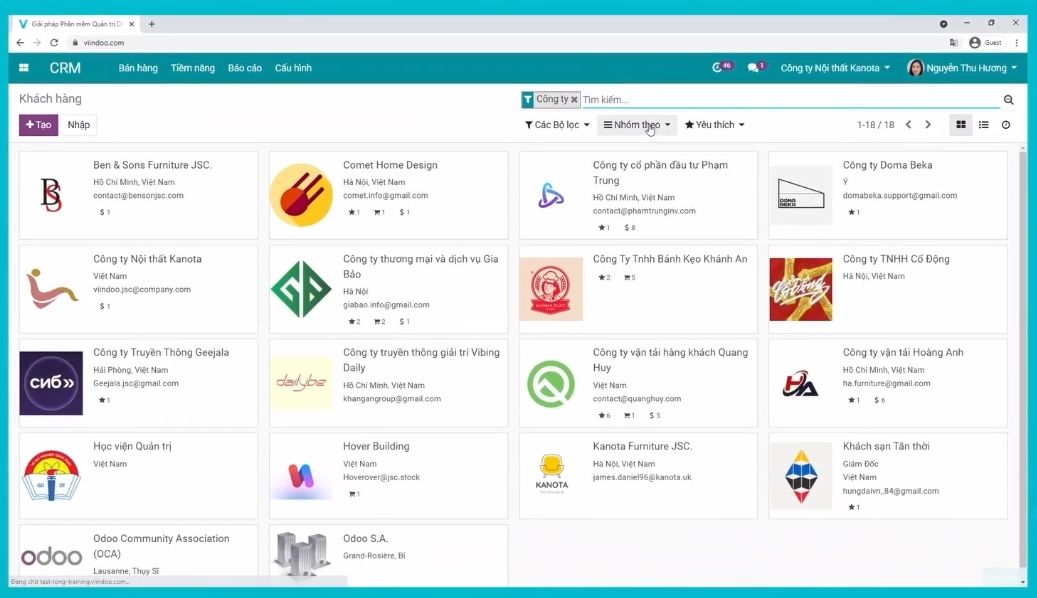Click the Khách hàng breadcrumb title
This screenshot has height=598, width=1037.
pos(50,99)
